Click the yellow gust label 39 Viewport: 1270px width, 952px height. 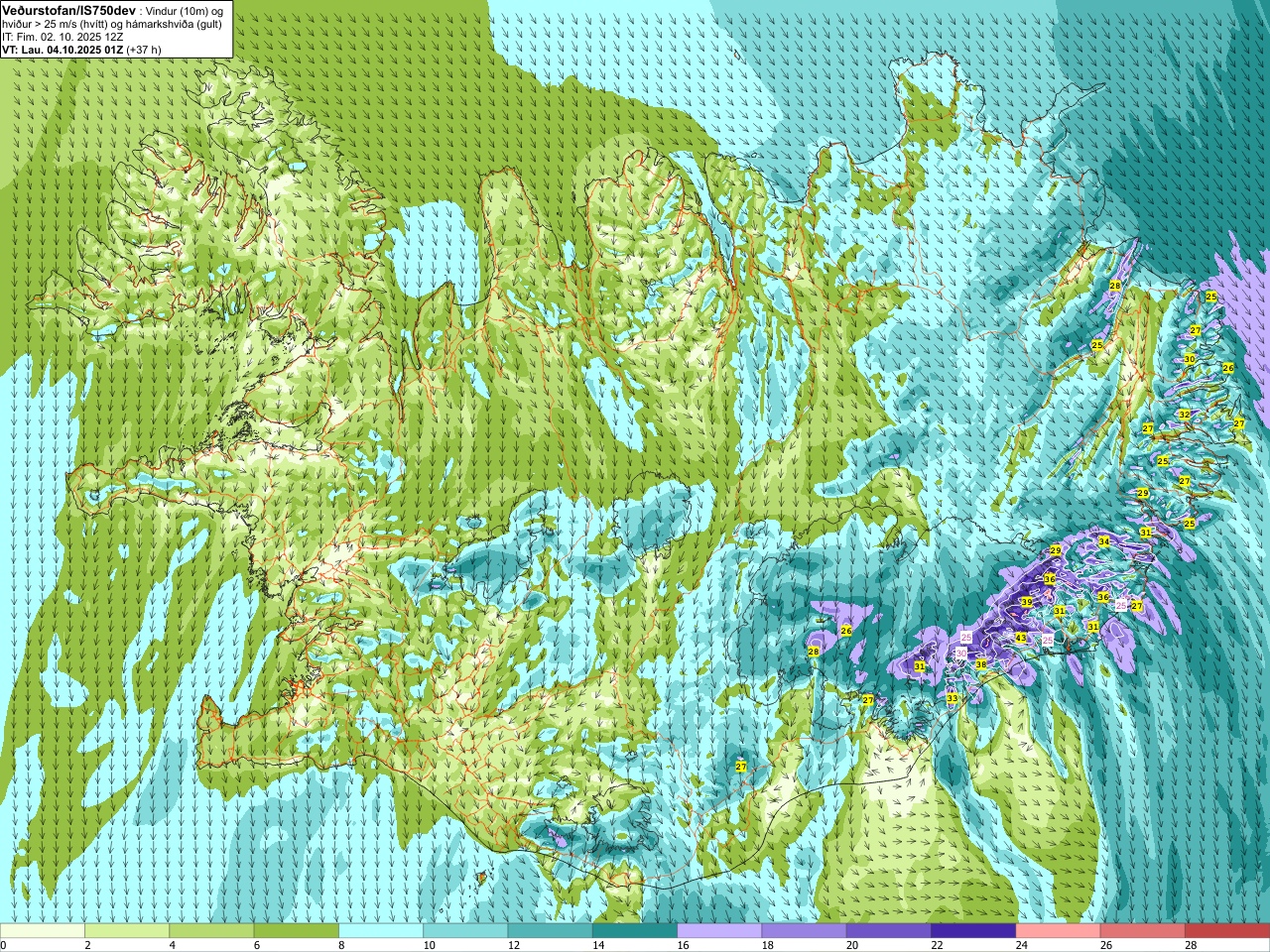[1027, 602]
